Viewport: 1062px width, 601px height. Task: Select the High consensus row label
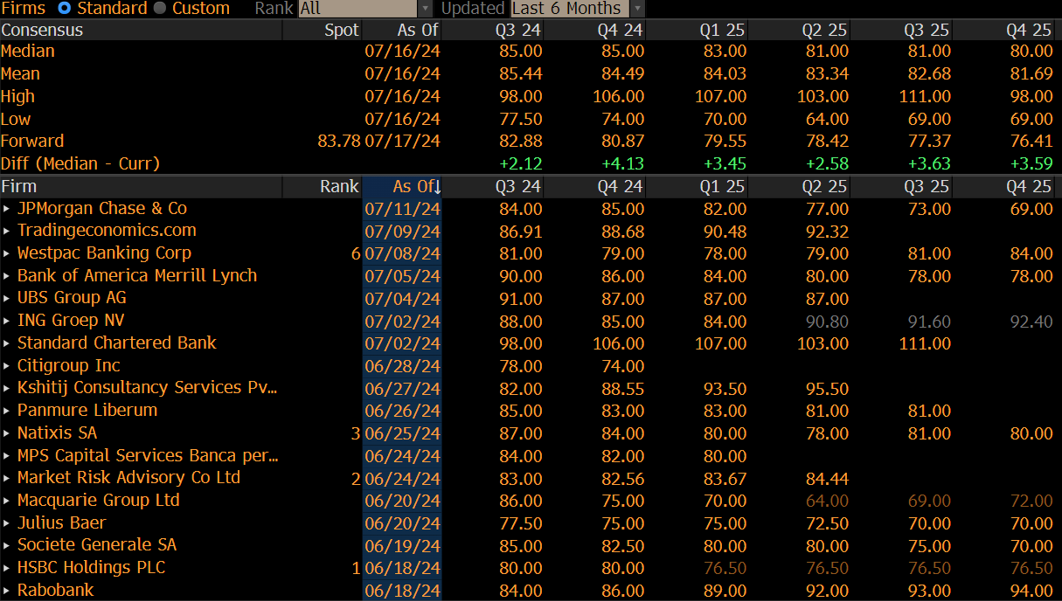pyautogui.click(x=18, y=96)
